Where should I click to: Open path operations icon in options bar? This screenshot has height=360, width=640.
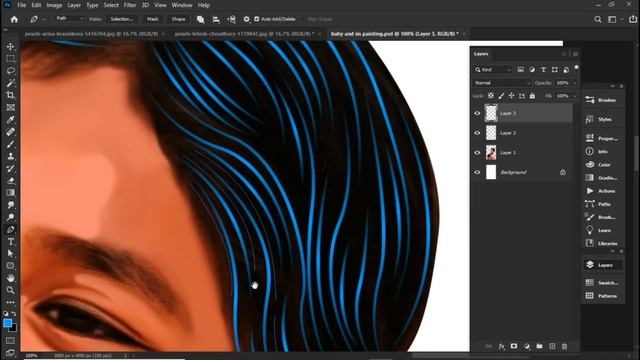200,19
